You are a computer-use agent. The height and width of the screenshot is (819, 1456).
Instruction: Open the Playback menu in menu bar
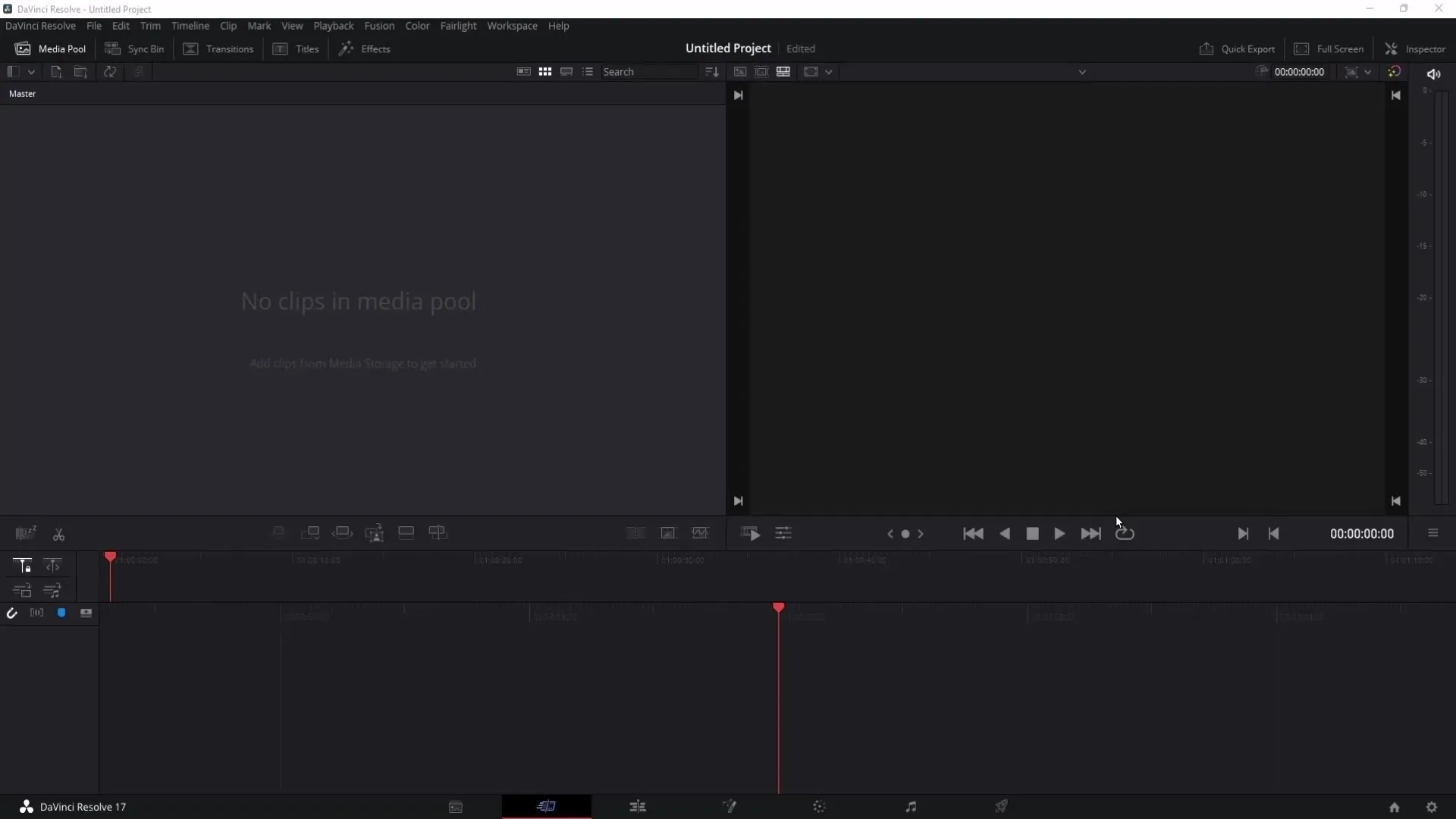[333, 25]
